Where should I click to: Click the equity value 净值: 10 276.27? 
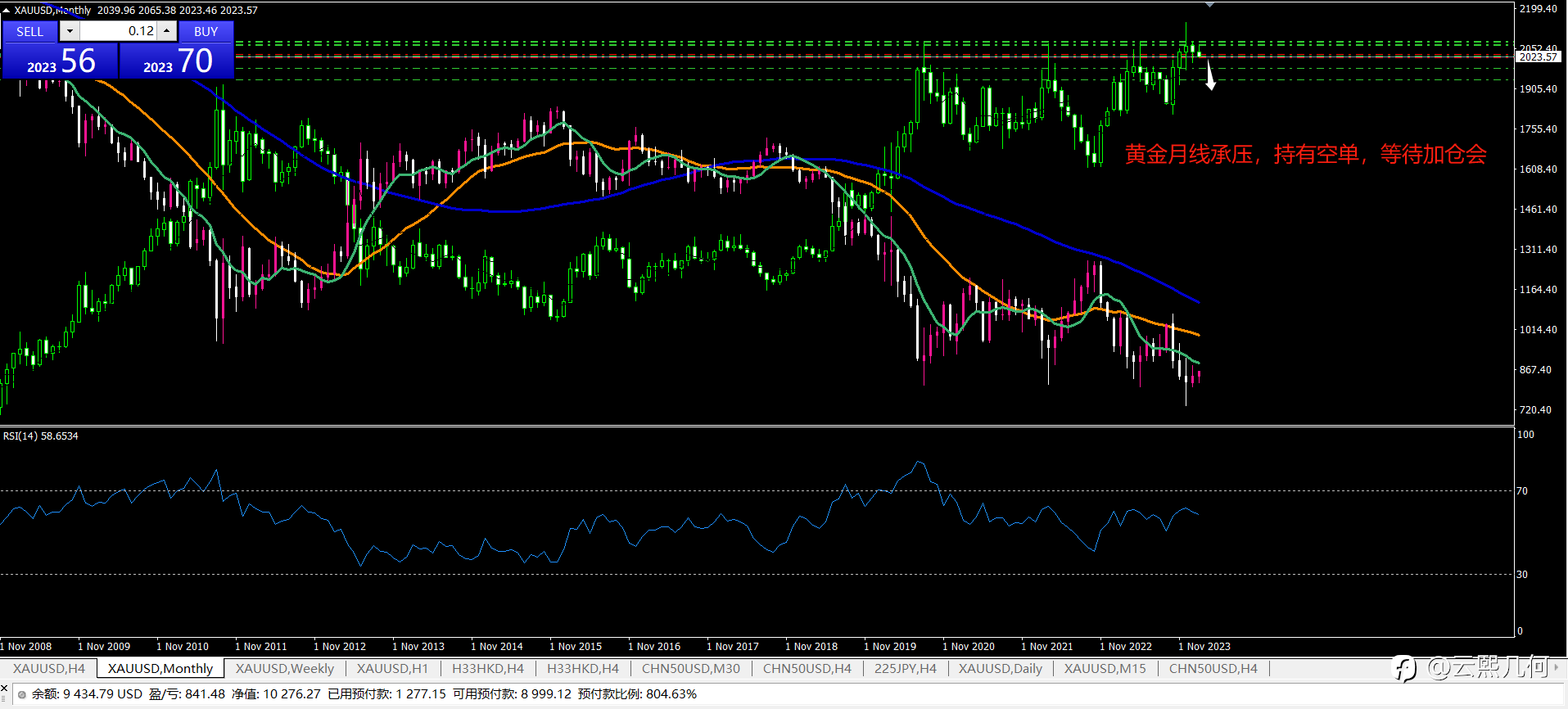coord(276,694)
